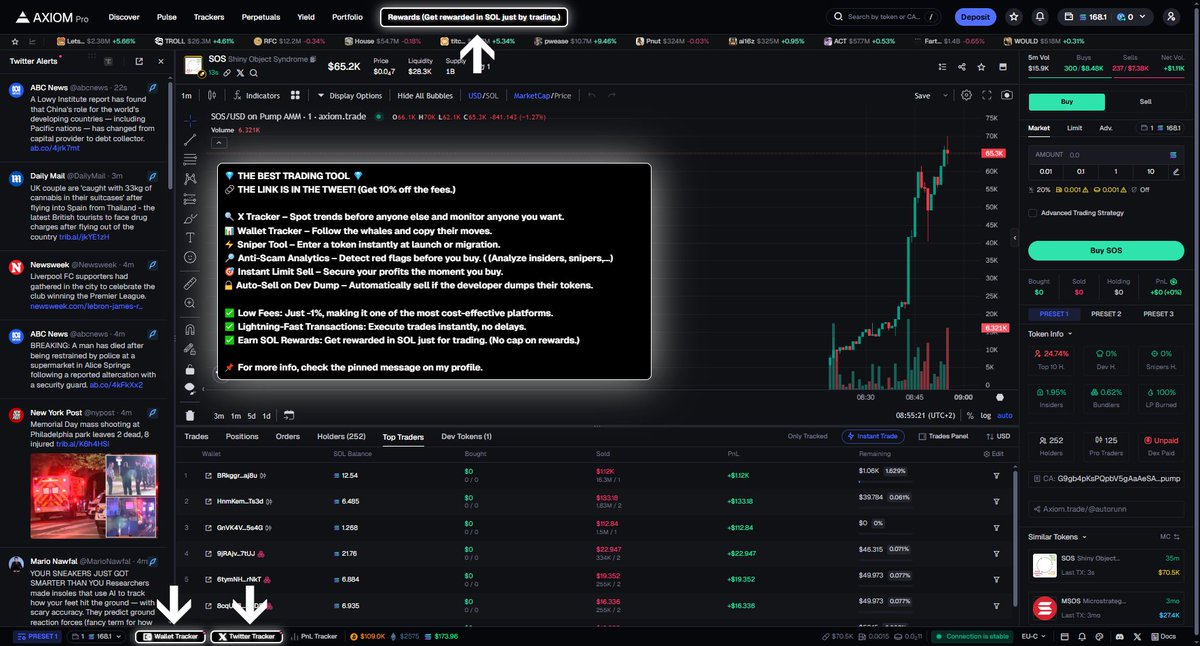Toggle Hide All Bubbles
1200x646 pixels.
(425, 95)
